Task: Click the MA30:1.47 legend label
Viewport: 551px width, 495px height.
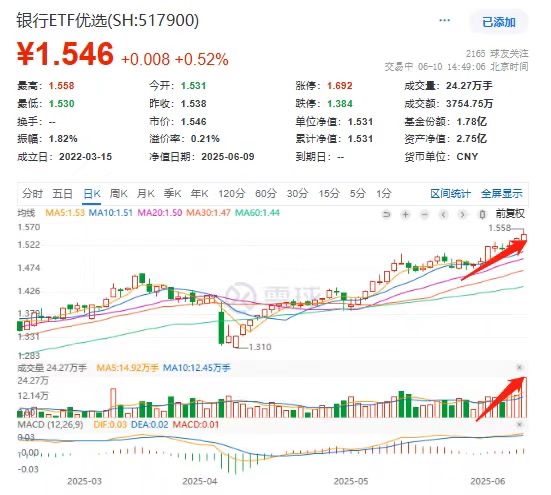Action: pos(208,213)
